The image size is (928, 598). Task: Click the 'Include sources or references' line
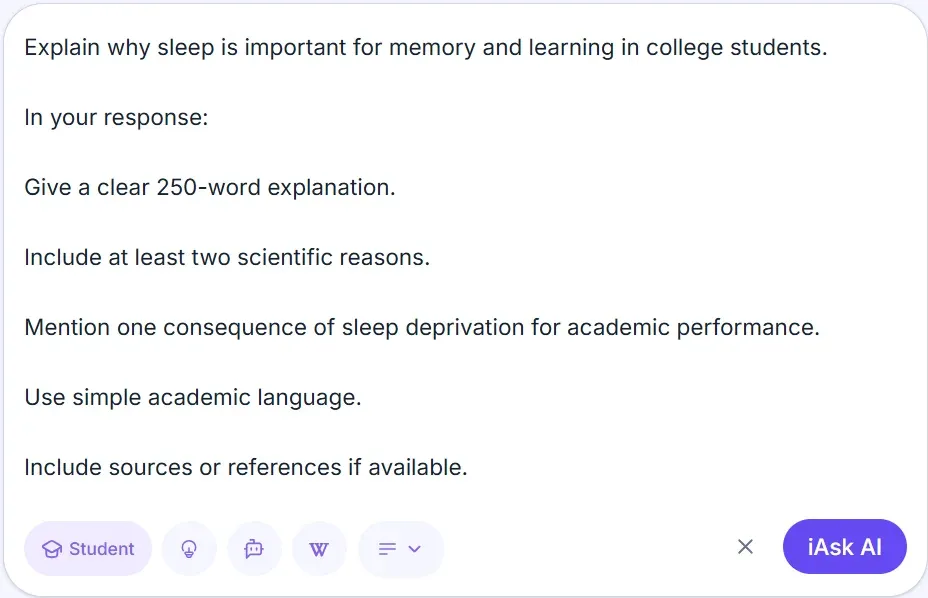[x=245, y=467]
